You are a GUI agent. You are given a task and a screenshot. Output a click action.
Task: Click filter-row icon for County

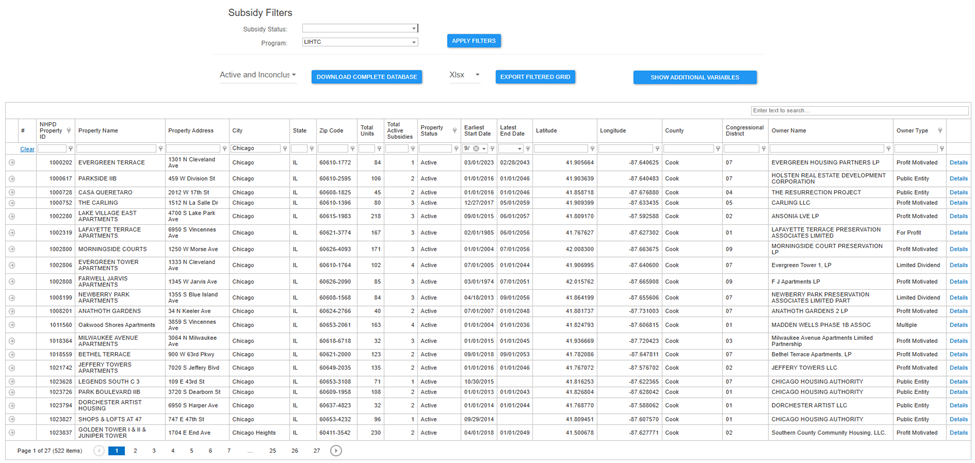pos(718,149)
